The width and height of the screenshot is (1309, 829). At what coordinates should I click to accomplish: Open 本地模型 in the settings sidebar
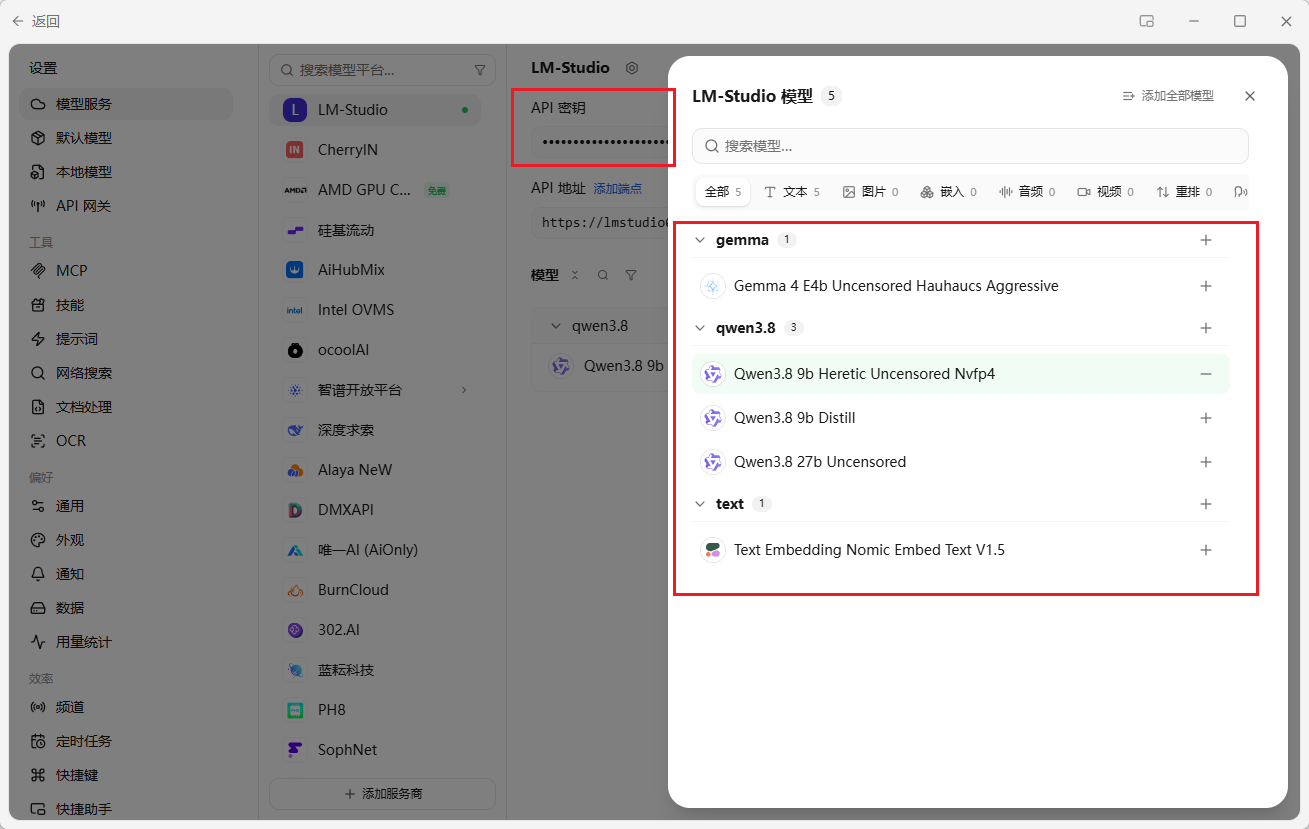pyautogui.click(x=125, y=172)
